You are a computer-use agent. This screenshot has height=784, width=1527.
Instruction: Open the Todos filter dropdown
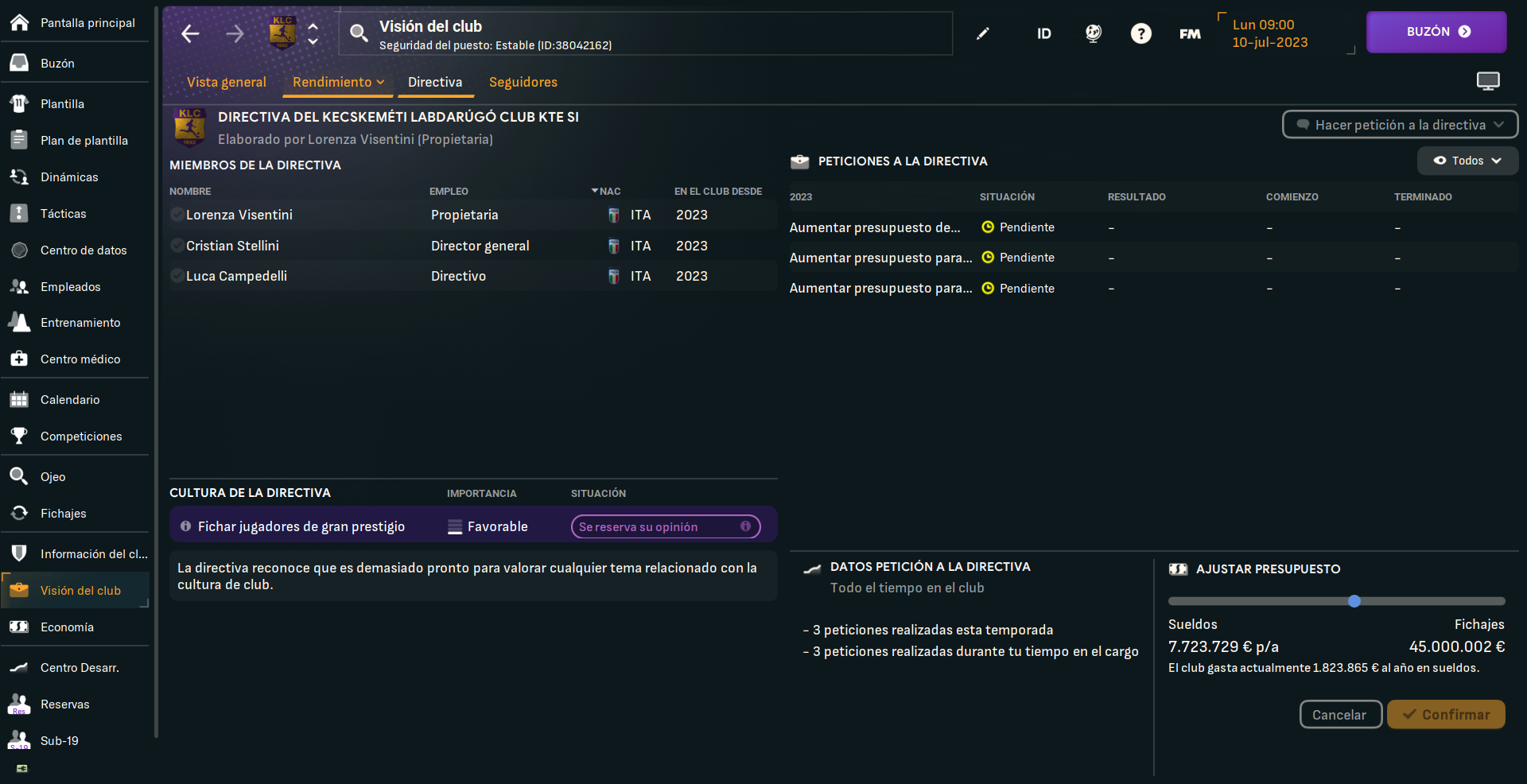[1467, 161]
